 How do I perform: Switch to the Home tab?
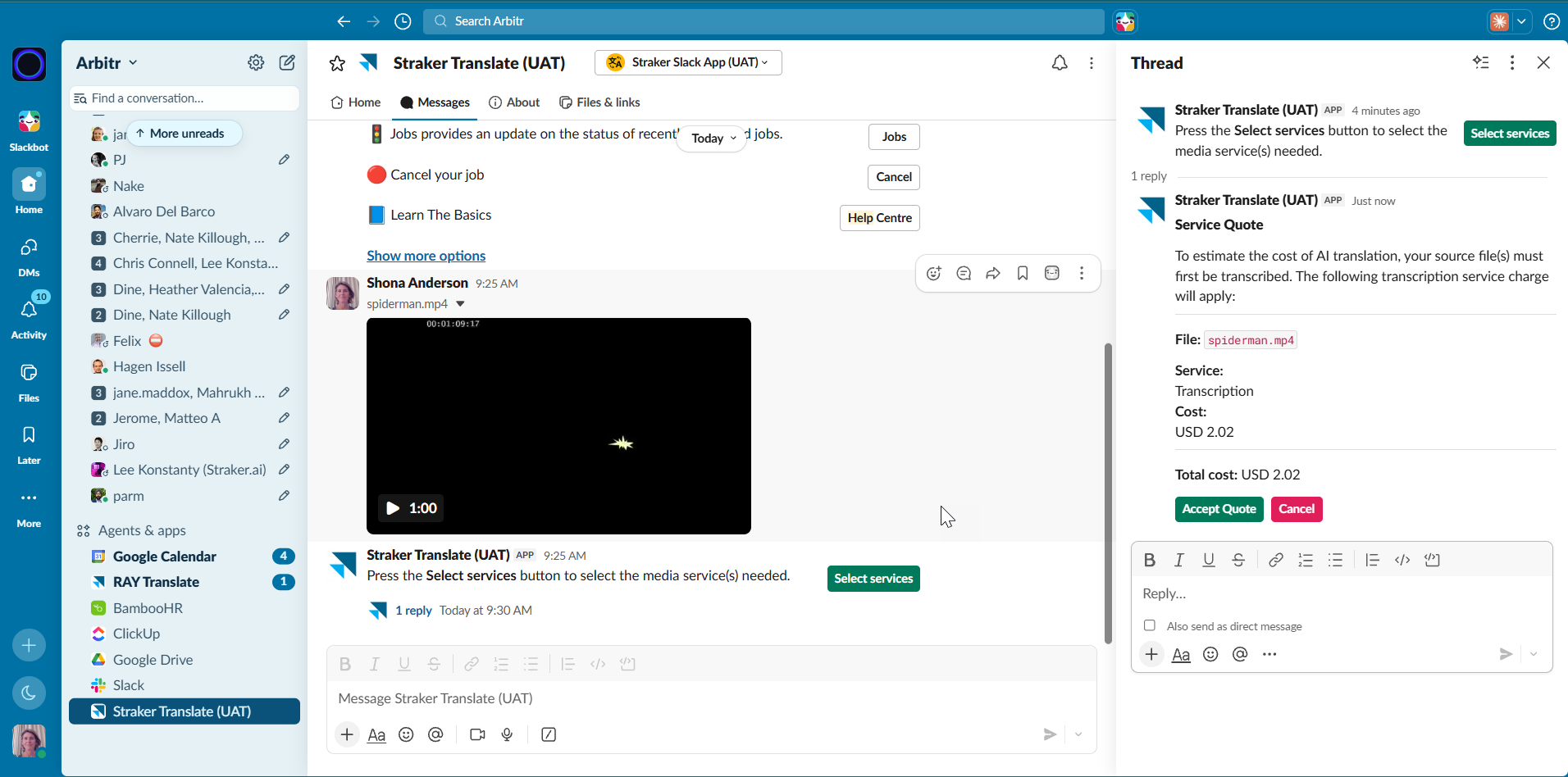pyautogui.click(x=355, y=102)
